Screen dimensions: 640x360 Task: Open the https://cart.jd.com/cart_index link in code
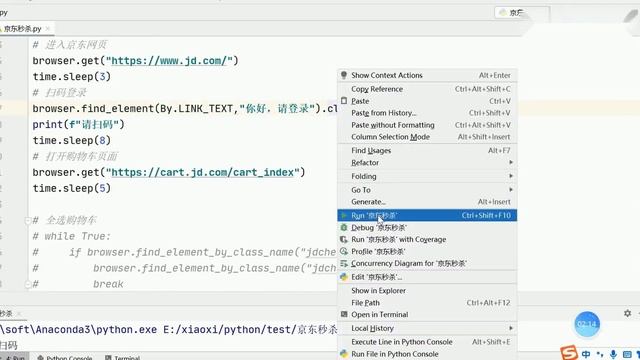click(x=202, y=172)
